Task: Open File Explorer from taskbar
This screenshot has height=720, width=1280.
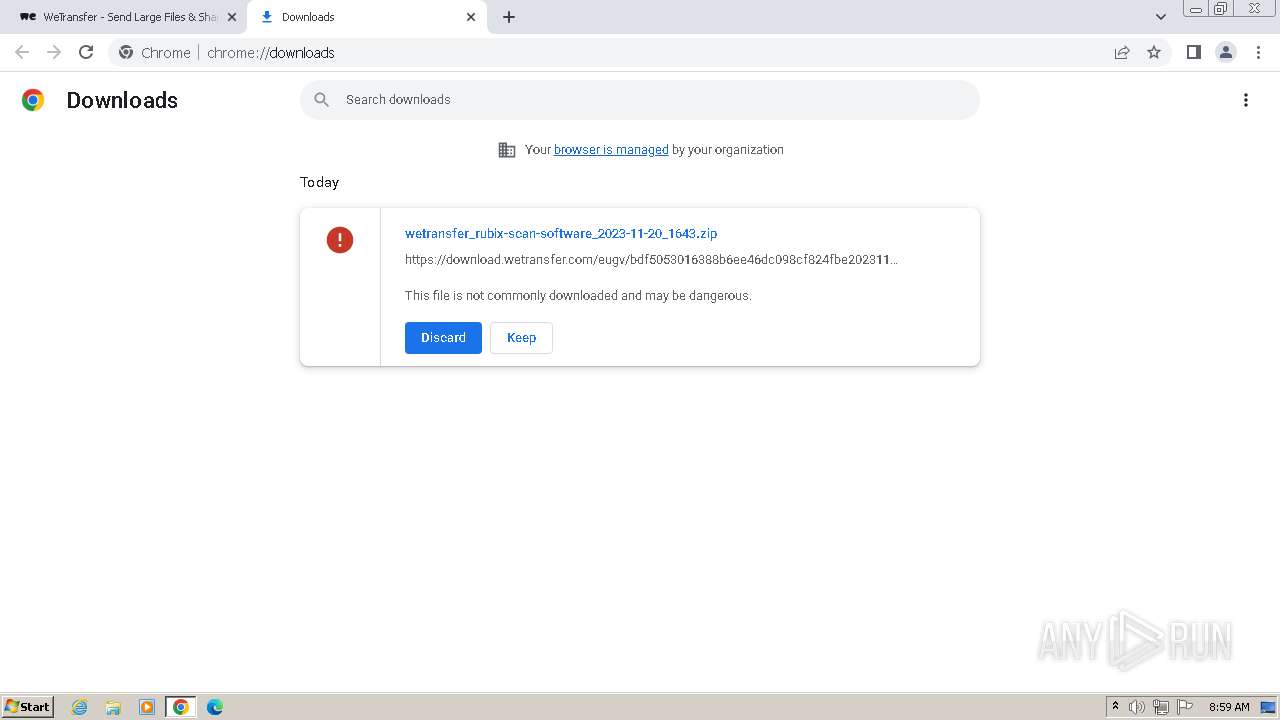Action: [x=113, y=707]
